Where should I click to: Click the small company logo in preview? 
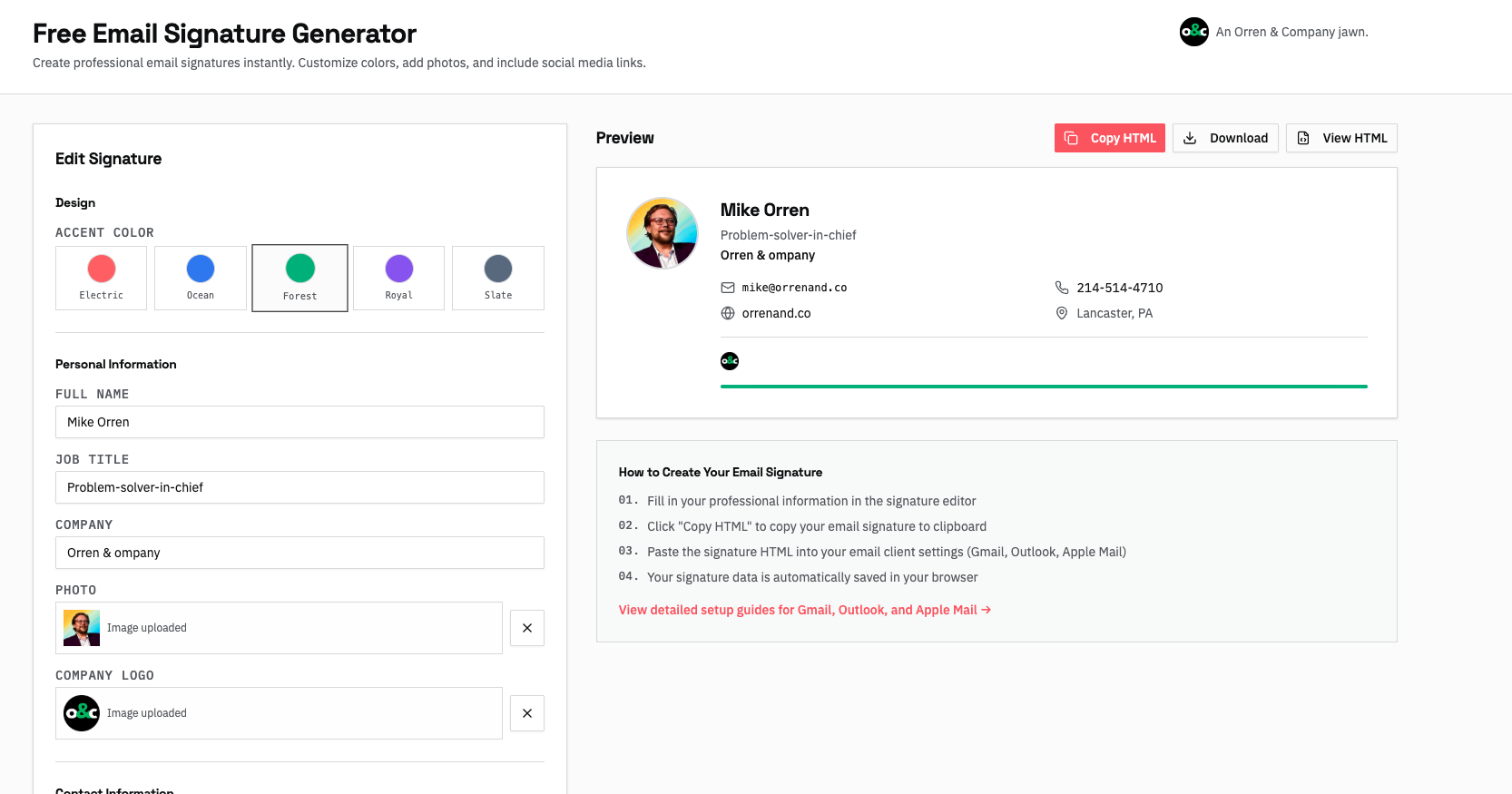coord(730,361)
